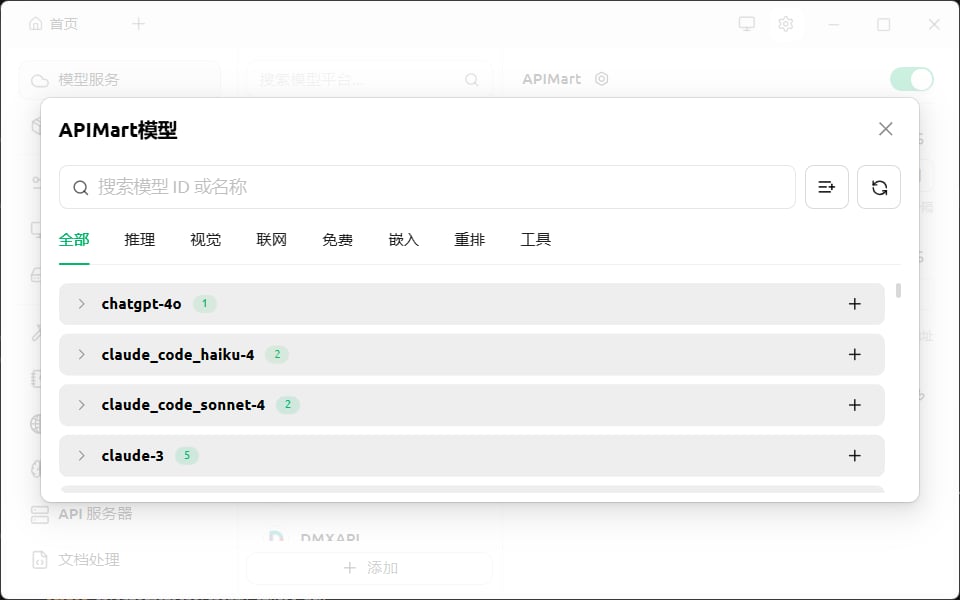
Task: Click the display monitor icon in title bar
Action: [x=746, y=24]
